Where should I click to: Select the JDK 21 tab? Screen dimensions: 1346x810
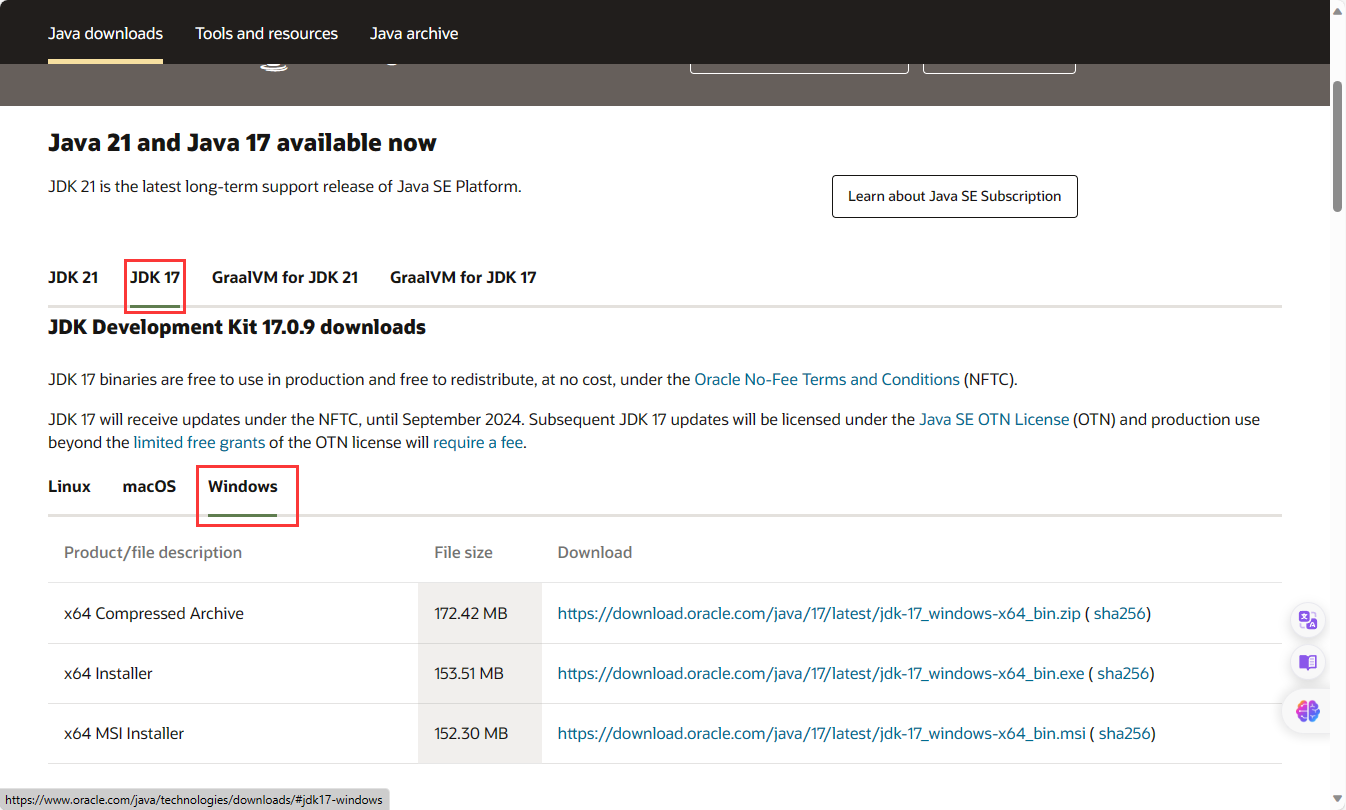tap(73, 277)
